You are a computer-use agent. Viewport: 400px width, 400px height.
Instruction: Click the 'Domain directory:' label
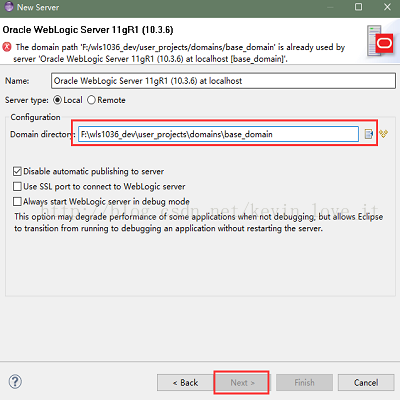point(43,134)
